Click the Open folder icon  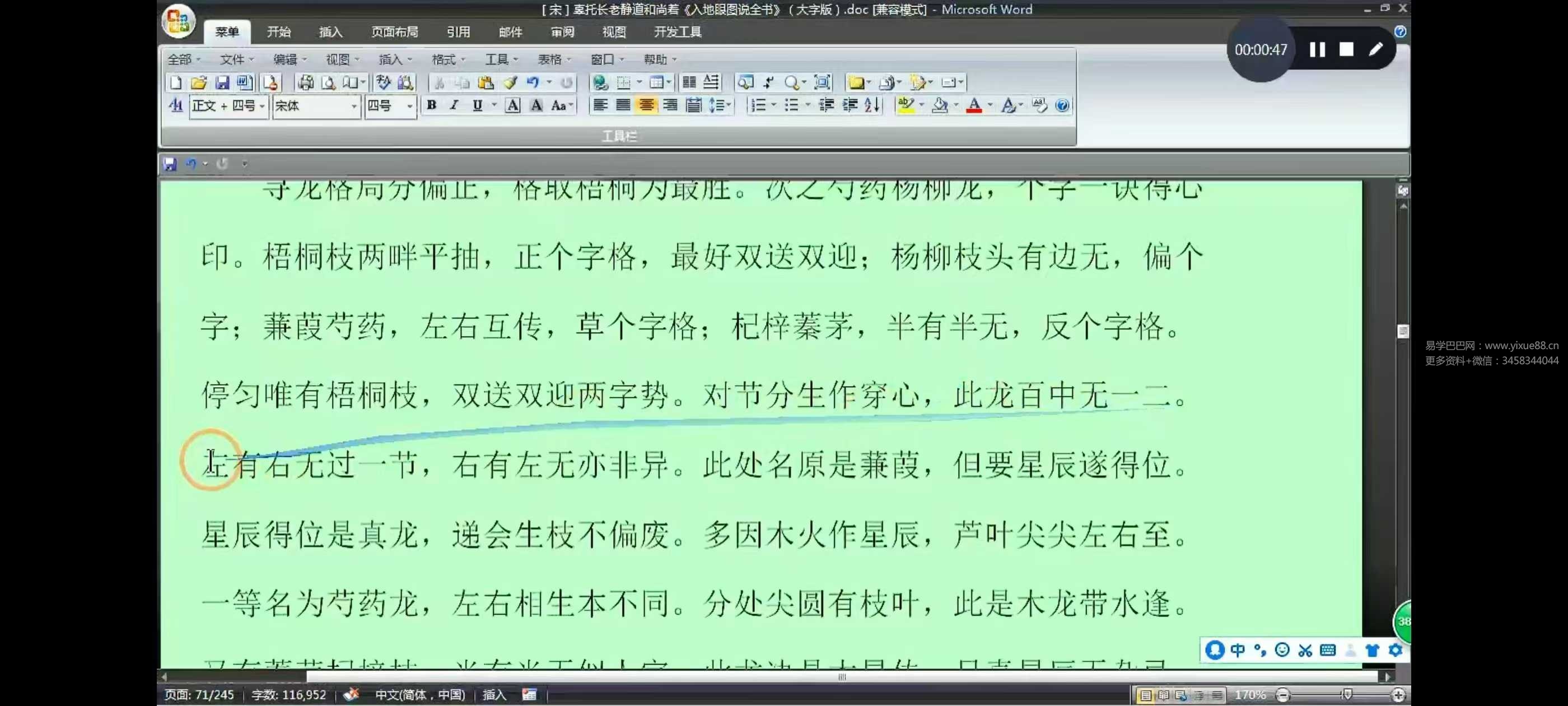pos(198,82)
